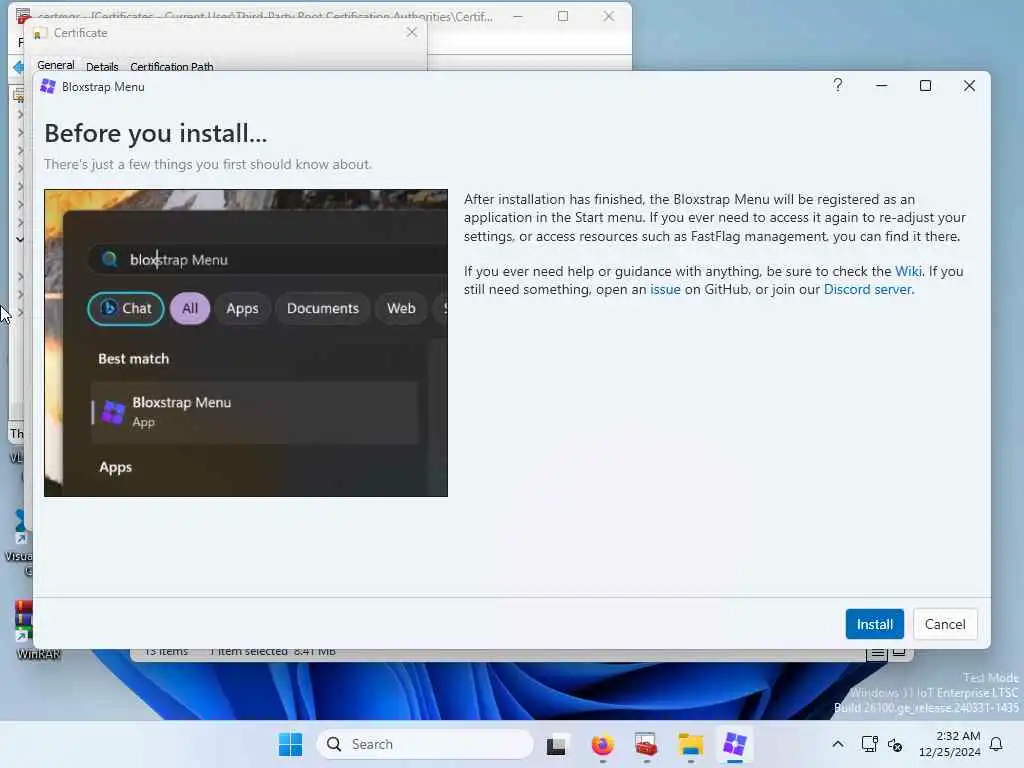This screenshot has height=768, width=1024.
Task: Click the help question mark icon
Action: pos(837,86)
